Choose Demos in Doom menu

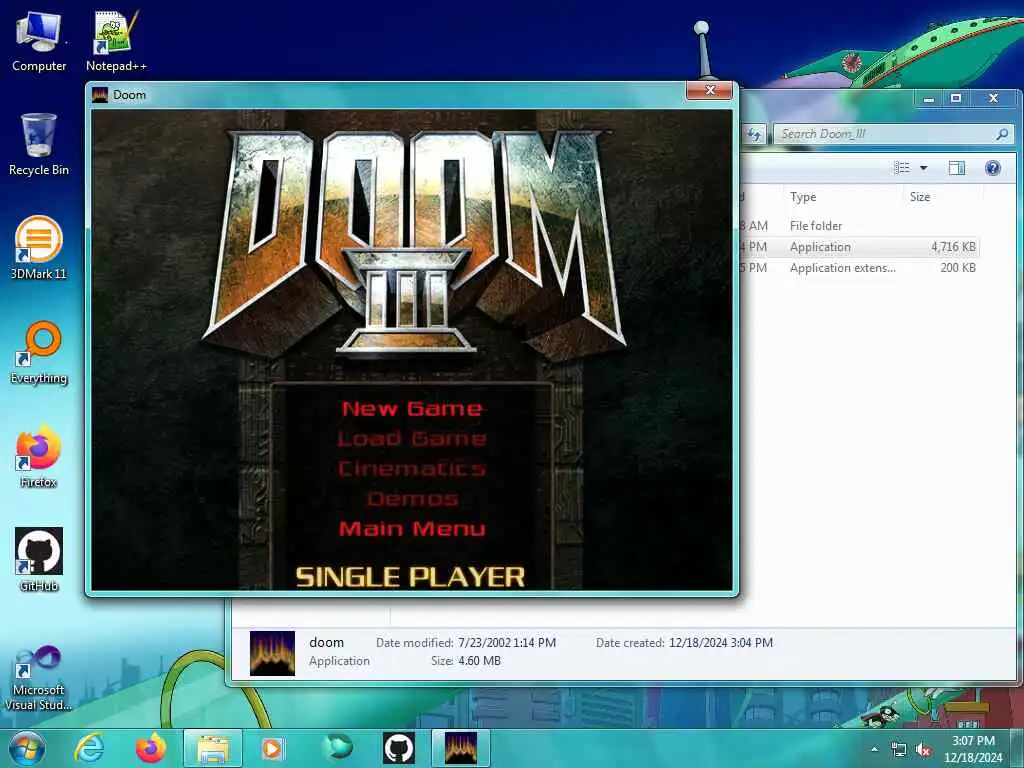(x=412, y=499)
